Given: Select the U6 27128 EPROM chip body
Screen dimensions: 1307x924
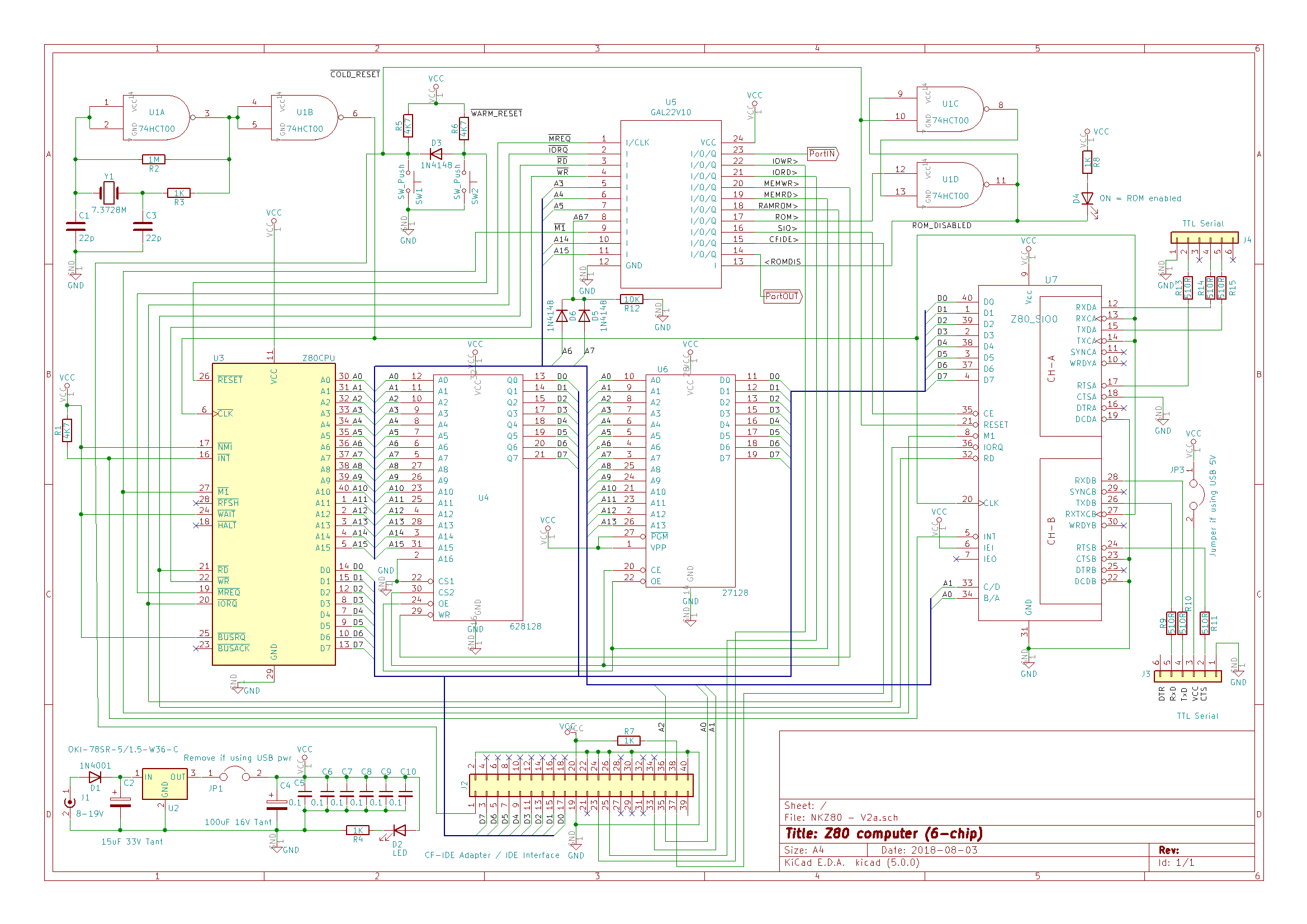Looking at the screenshot, I should click(x=690, y=481).
